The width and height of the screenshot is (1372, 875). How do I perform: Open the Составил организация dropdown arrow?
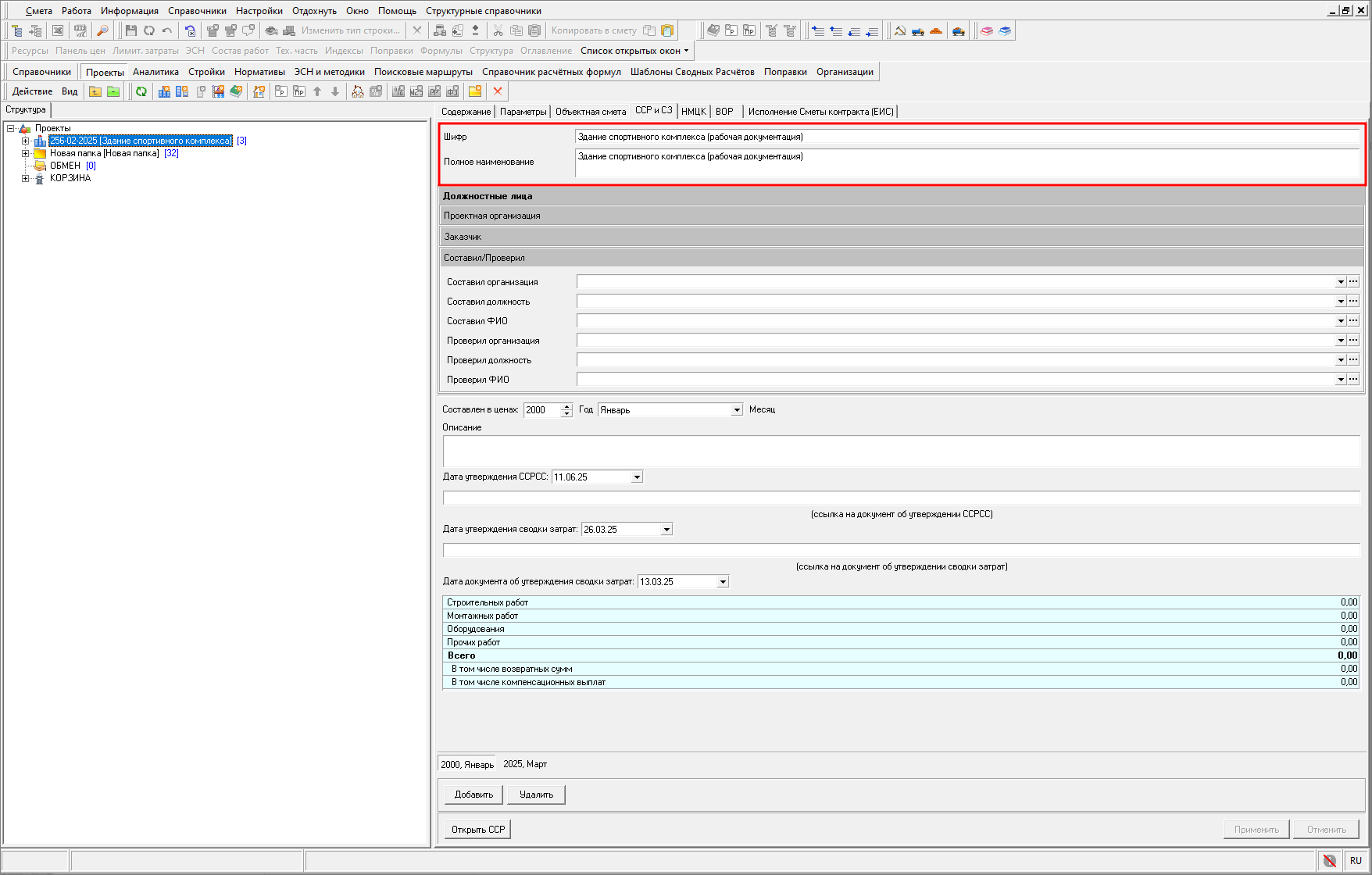pos(1341,282)
